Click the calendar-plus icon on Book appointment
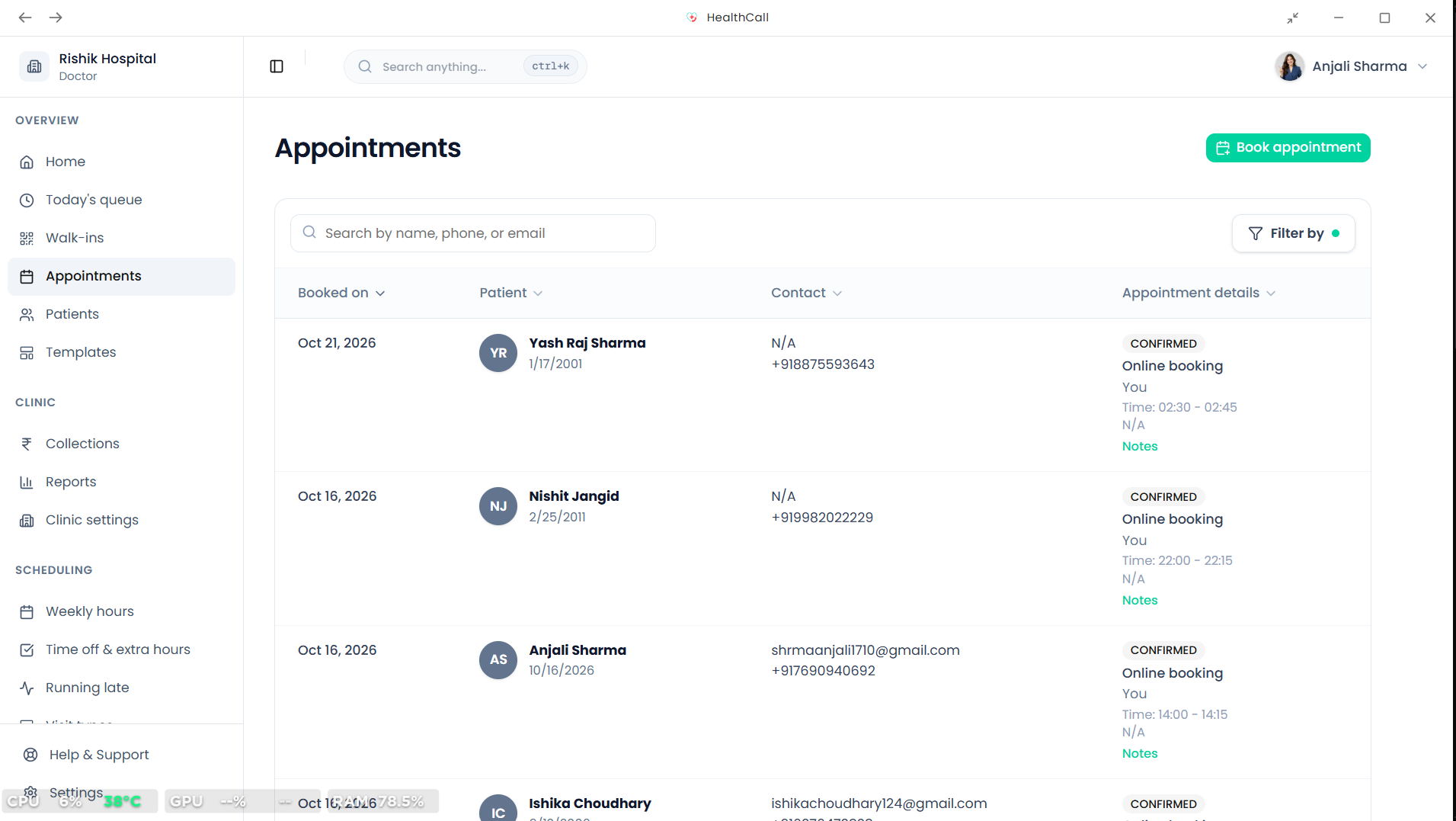 (1223, 148)
